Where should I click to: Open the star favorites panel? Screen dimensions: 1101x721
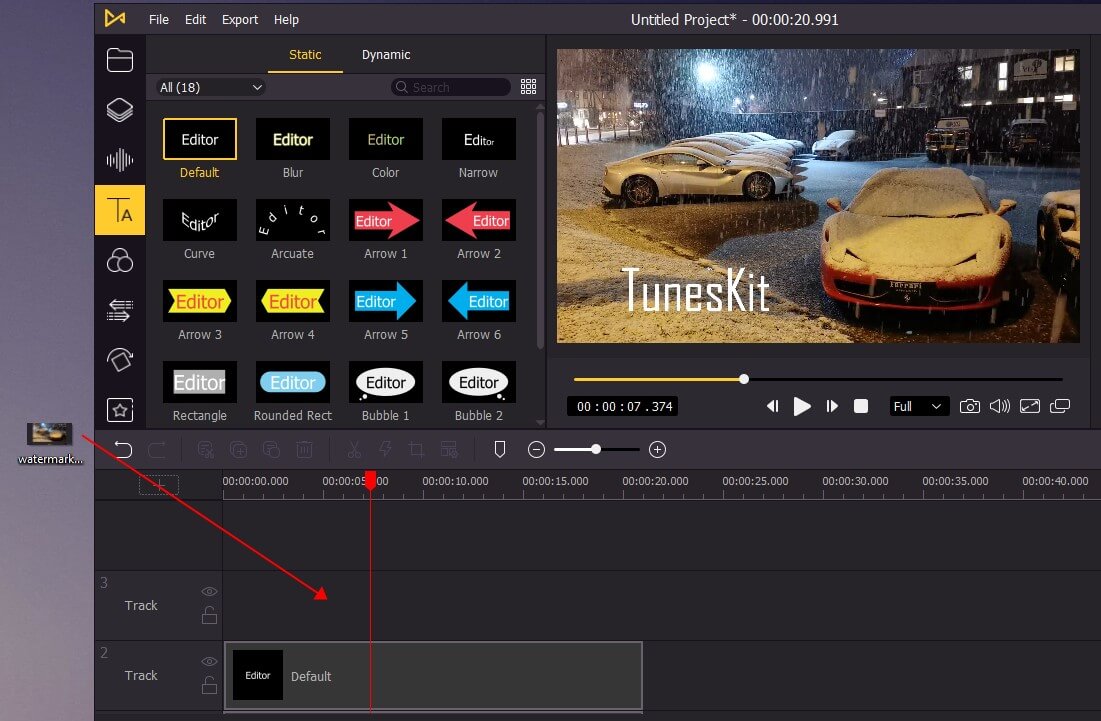119,410
